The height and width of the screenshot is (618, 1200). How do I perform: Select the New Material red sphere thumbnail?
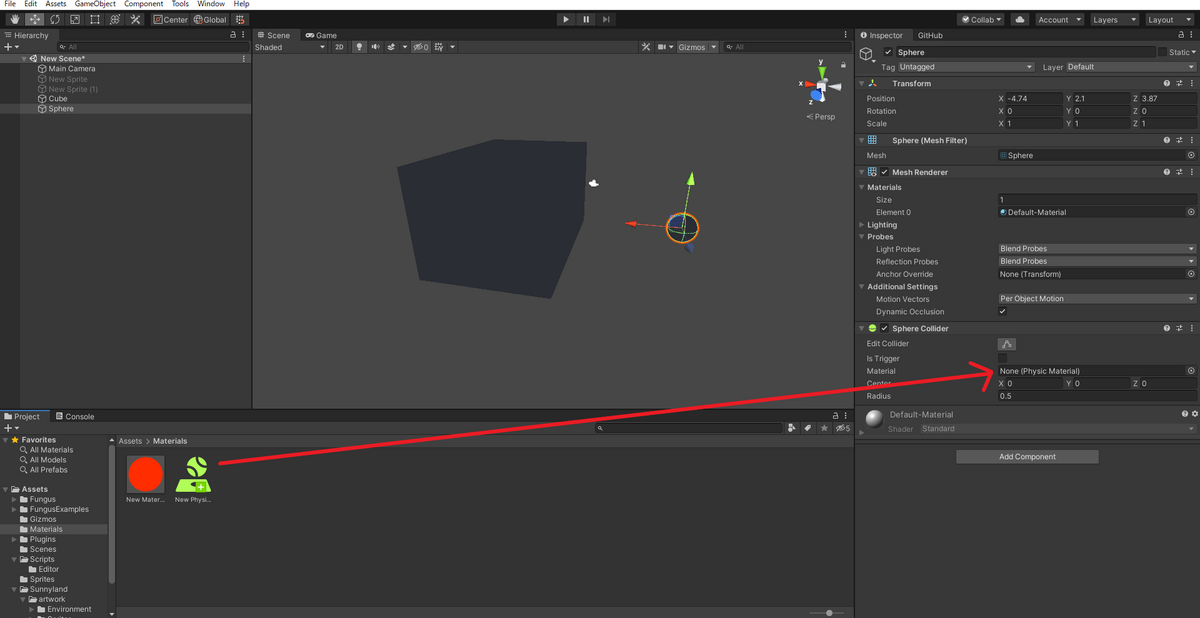pyautogui.click(x=145, y=474)
